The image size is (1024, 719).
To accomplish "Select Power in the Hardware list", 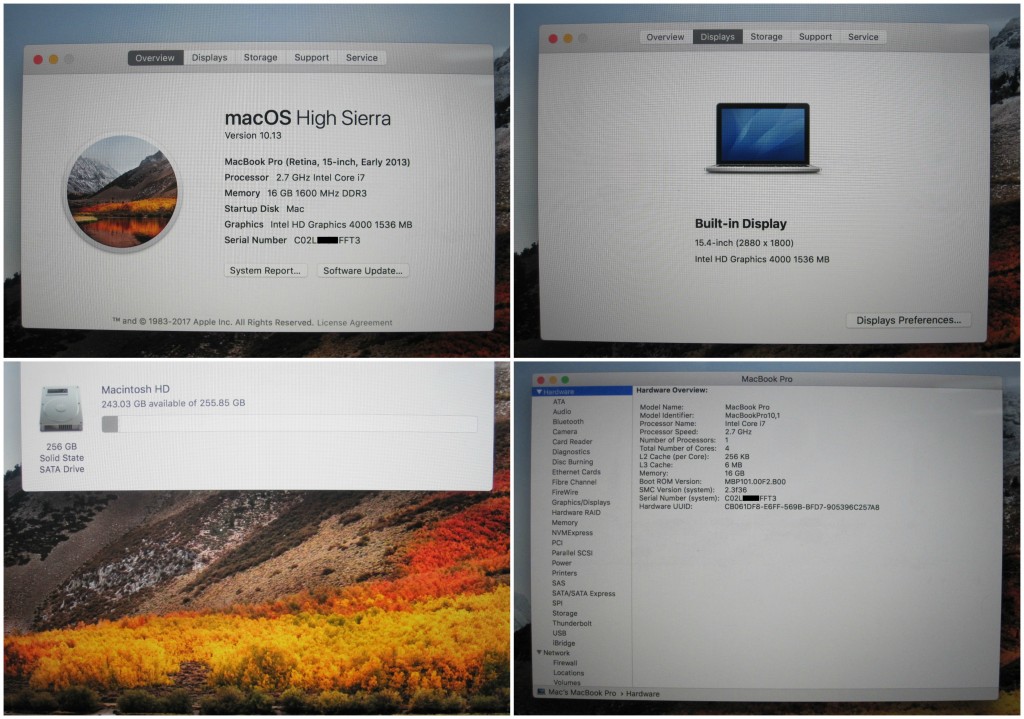I will (562, 563).
